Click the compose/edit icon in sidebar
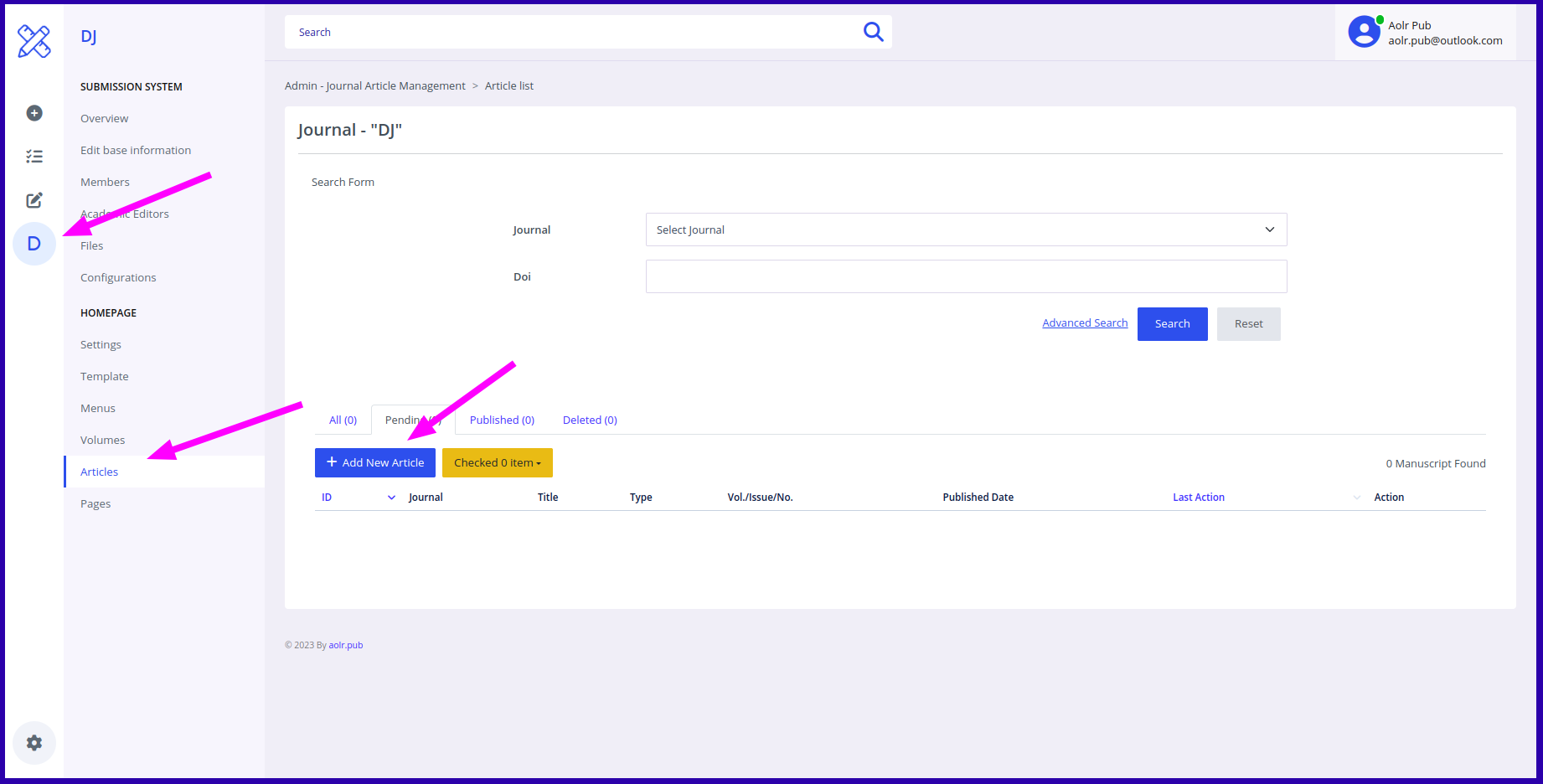 pos(34,200)
